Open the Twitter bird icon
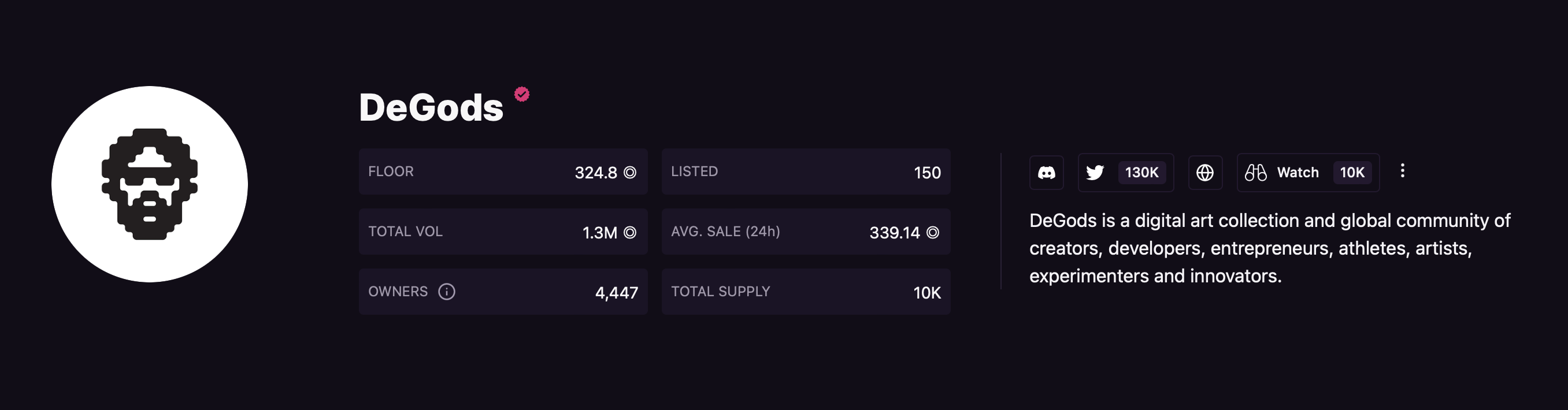This screenshot has width=1568, height=410. click(x=1095, y=173)
